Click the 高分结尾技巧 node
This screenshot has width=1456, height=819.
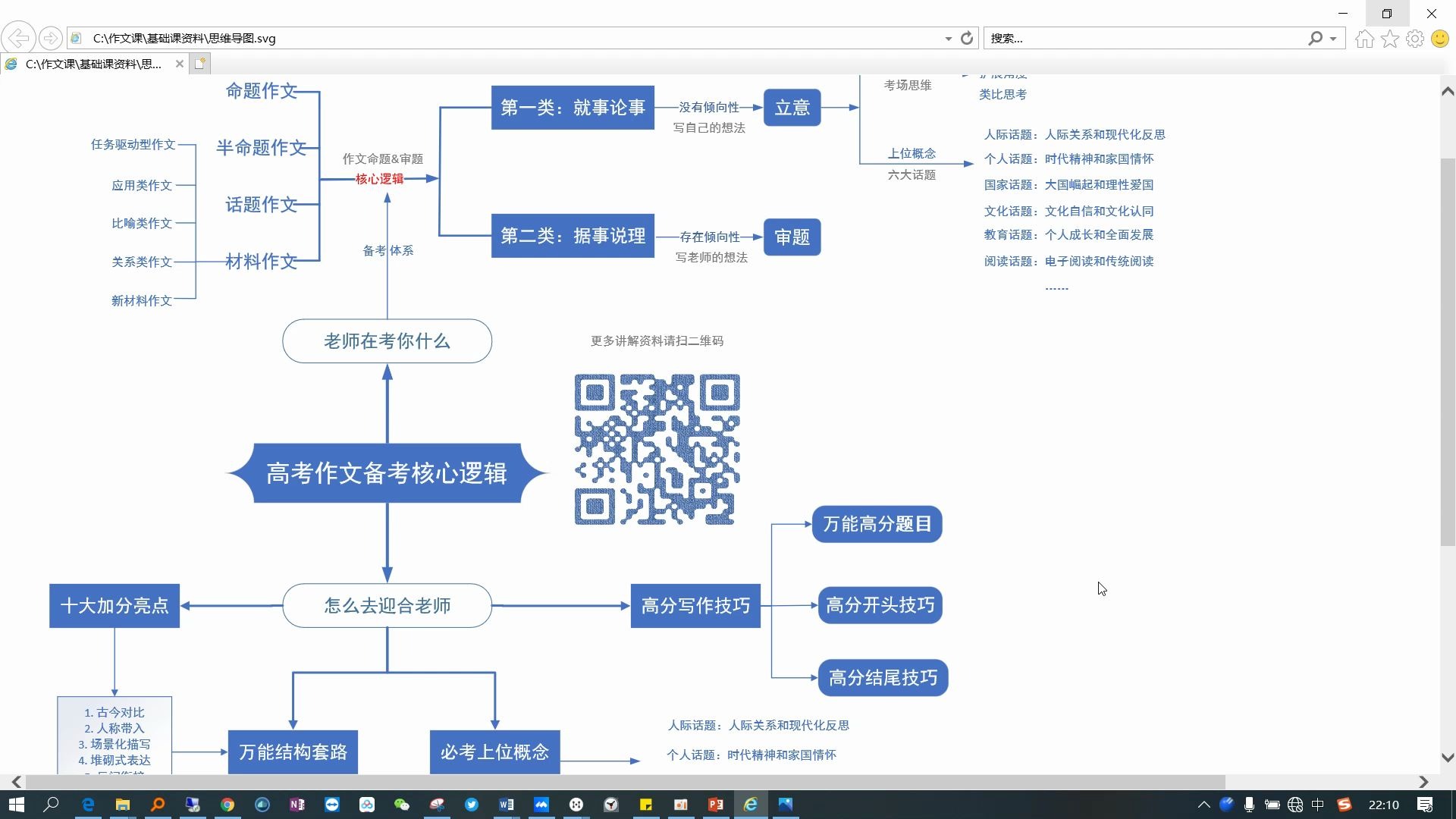[883, 677]
